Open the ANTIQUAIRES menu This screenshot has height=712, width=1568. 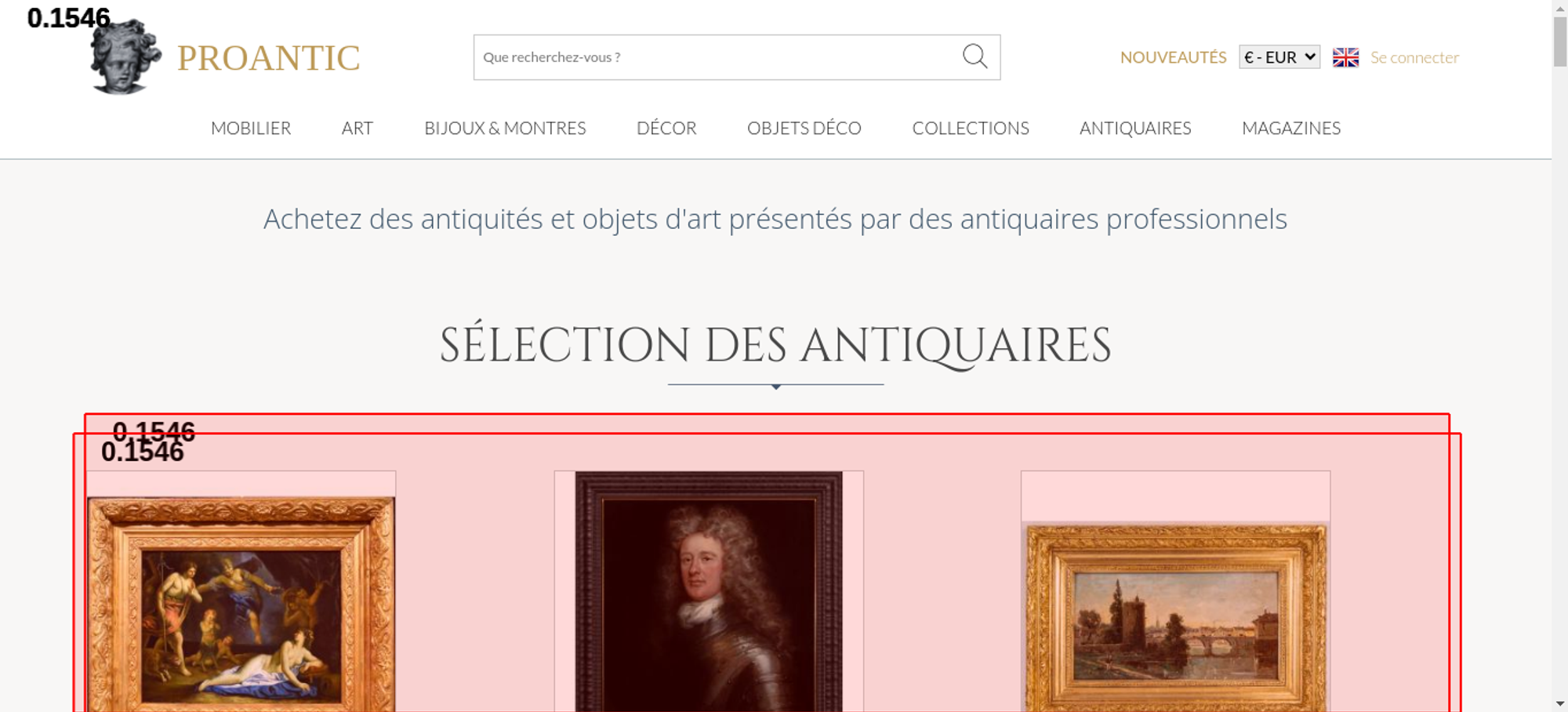[x=1135, y=128]
